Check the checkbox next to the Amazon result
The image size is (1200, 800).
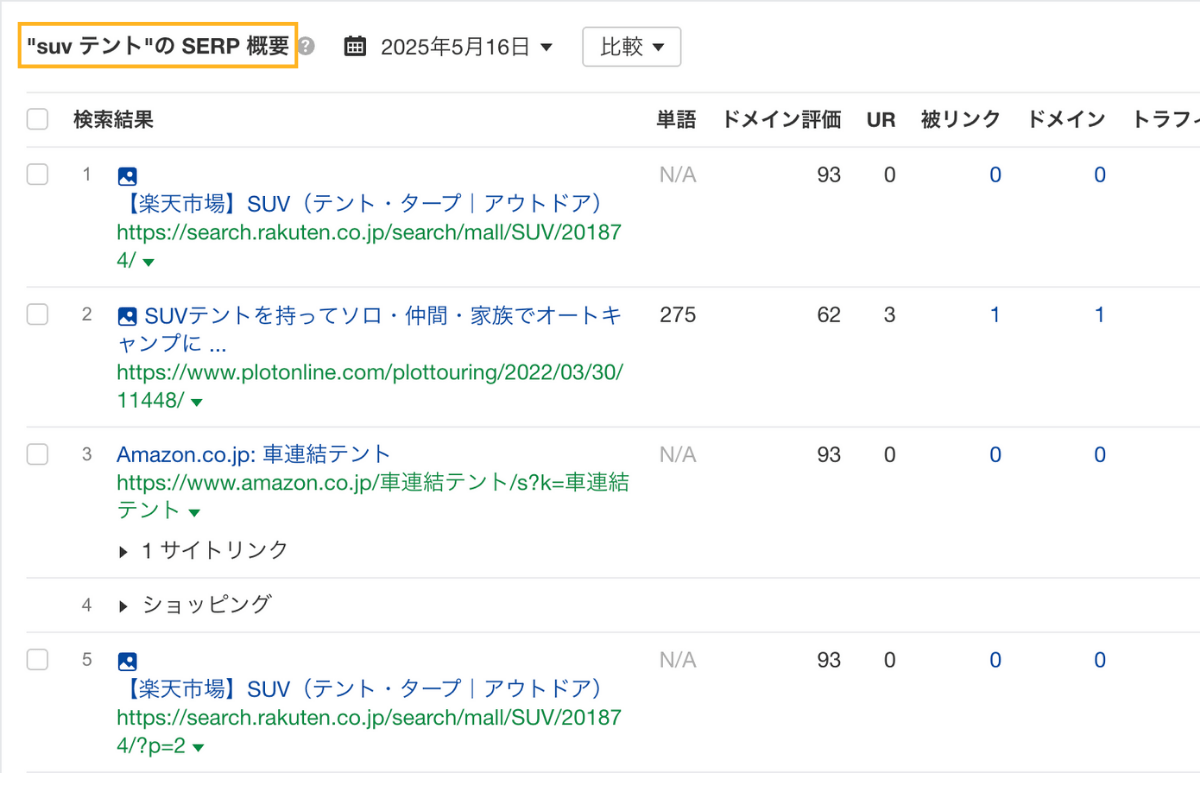(37, 453)
